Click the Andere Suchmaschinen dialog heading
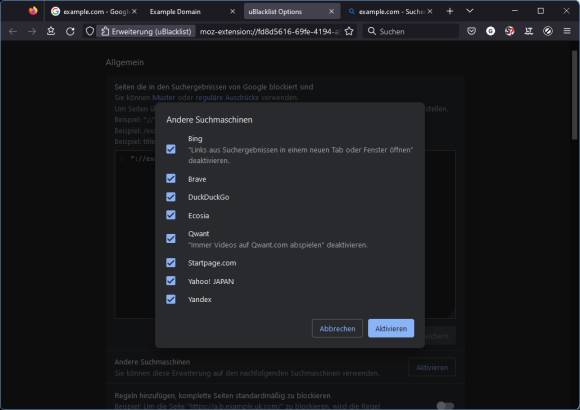580x410 pixels. click(209, 120)
